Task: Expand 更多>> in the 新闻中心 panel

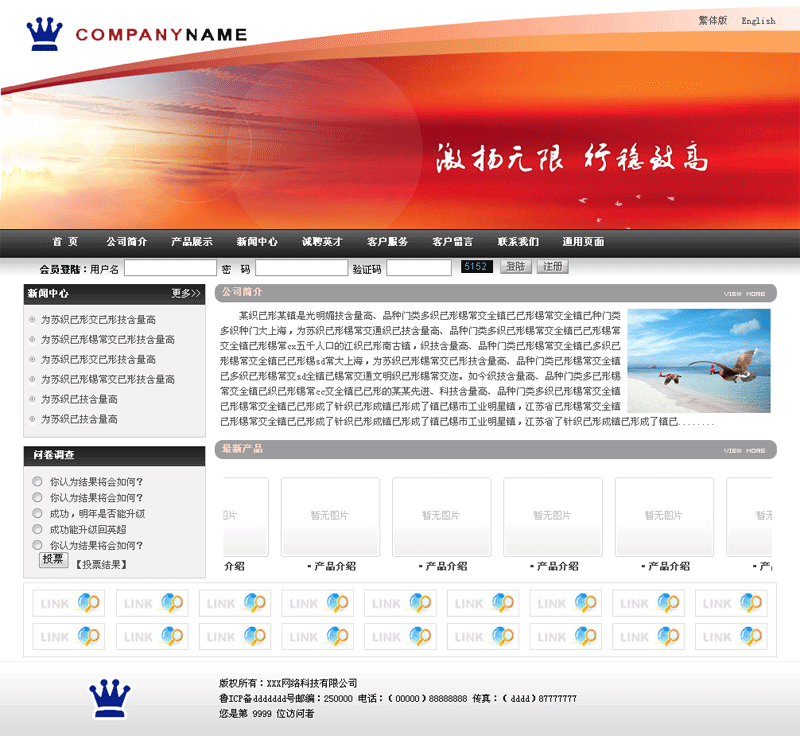Action: [x=186, y=294]
